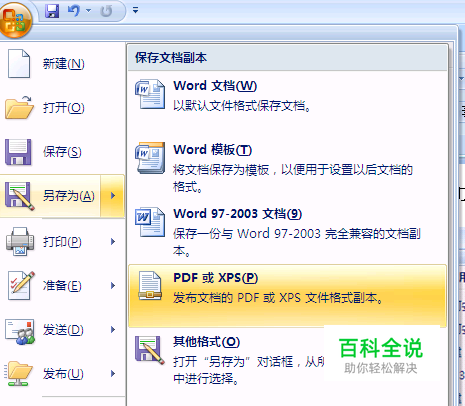Click the round Office button
The width and height of the screenshot is (465, 406).
(x=15, y=20)
